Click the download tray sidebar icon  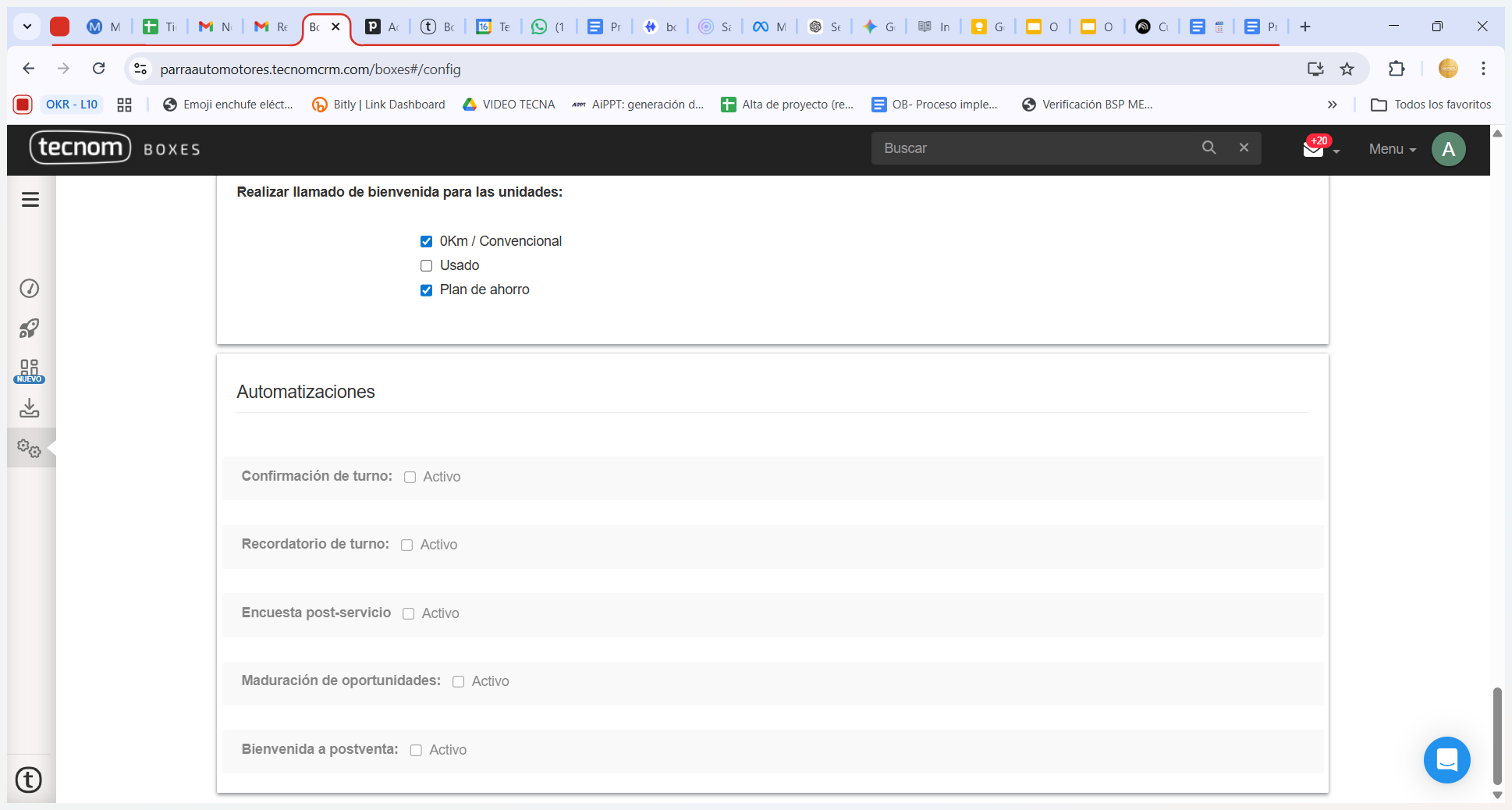pos(30,408)
